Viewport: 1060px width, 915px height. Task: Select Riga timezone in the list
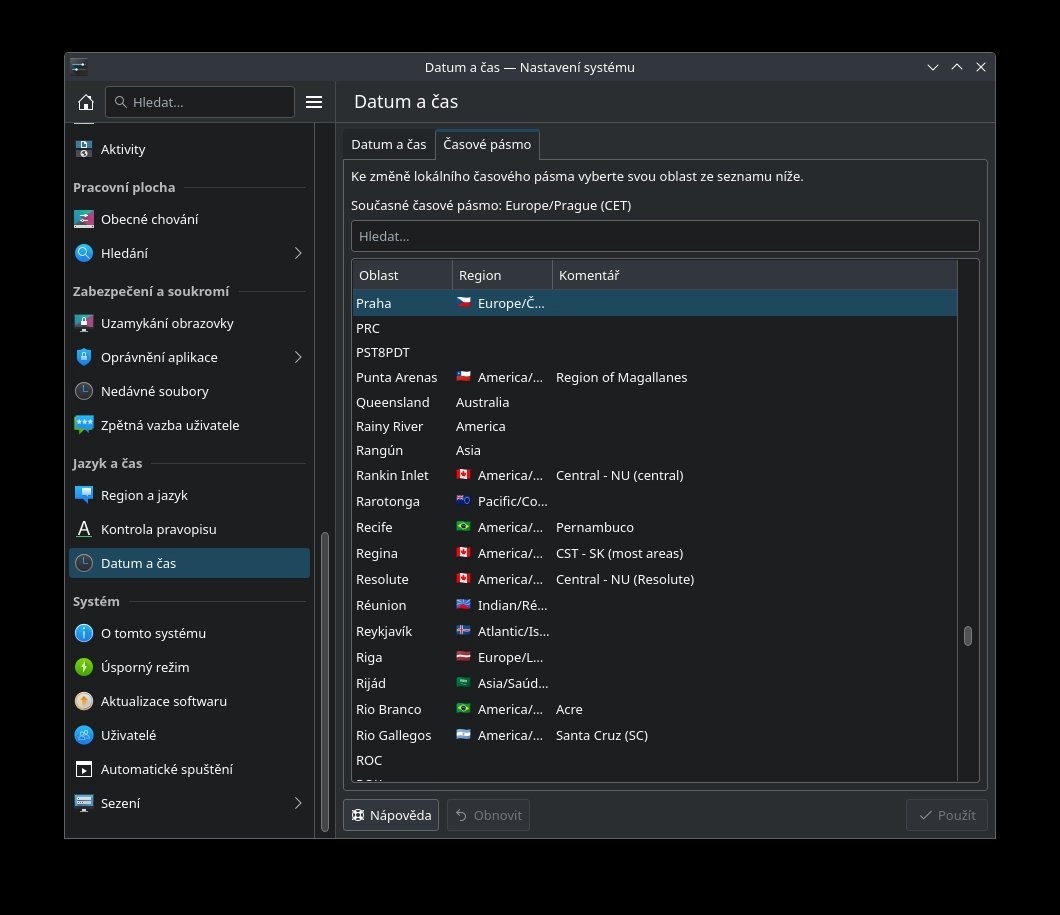[369, 657]
